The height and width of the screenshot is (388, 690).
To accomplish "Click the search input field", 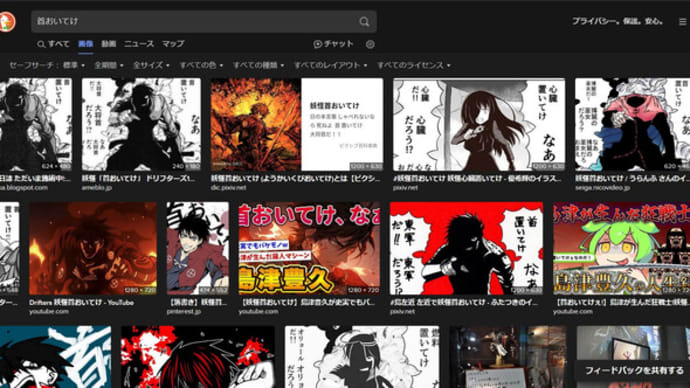I will pos(194,22).
